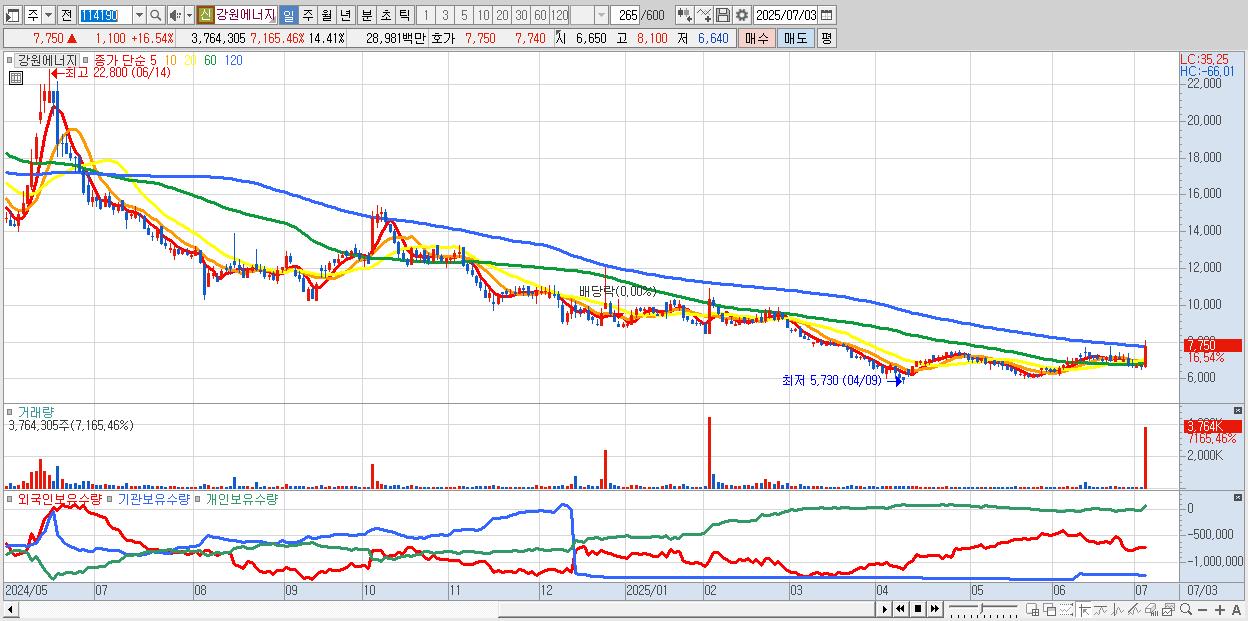The image size is (1248, 621).
Task: Open the indicator add tool icon
Action: (x=685, y=15)
